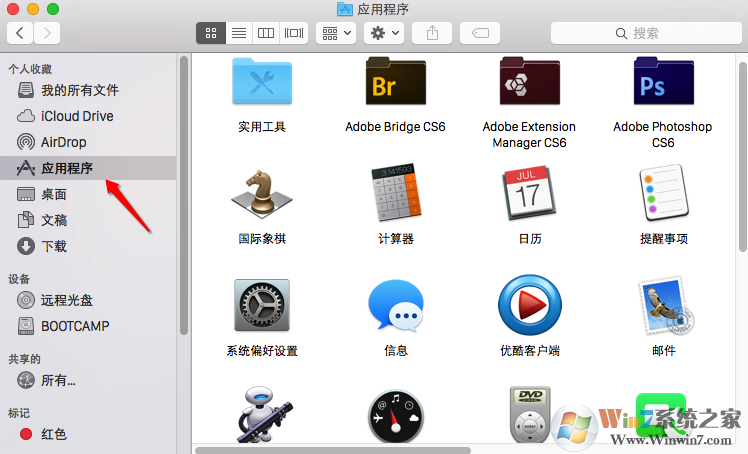The height and width of the screenshot is (454, 748).
Task: Select the Automator robot app icon
Action: click(263, 415)
